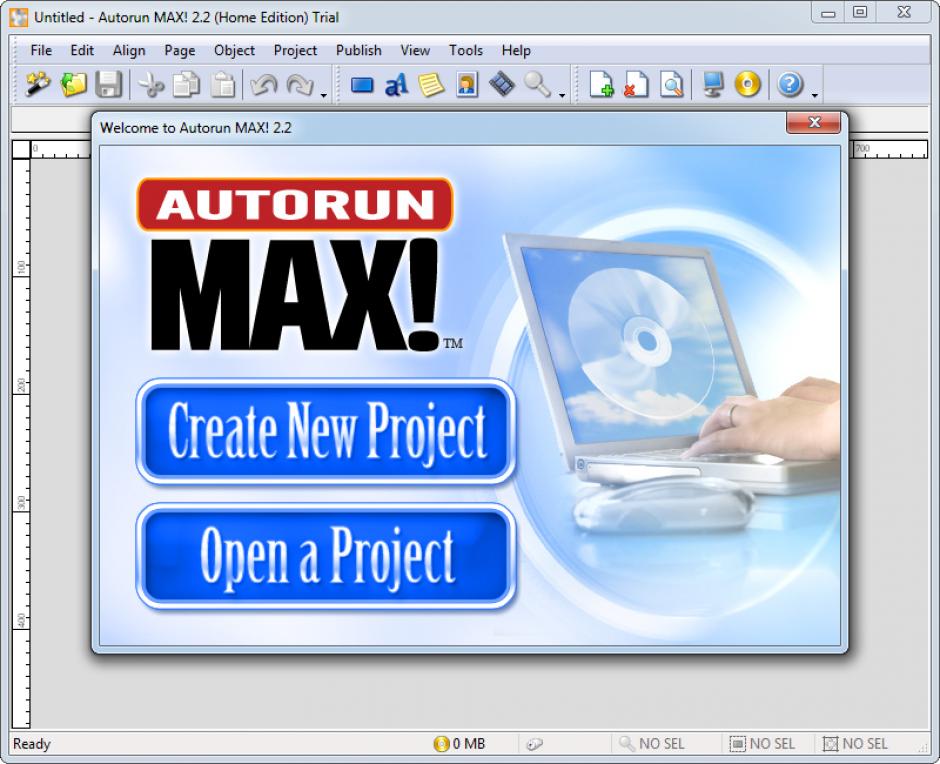Select the image object portrait icon

[466, 85]
